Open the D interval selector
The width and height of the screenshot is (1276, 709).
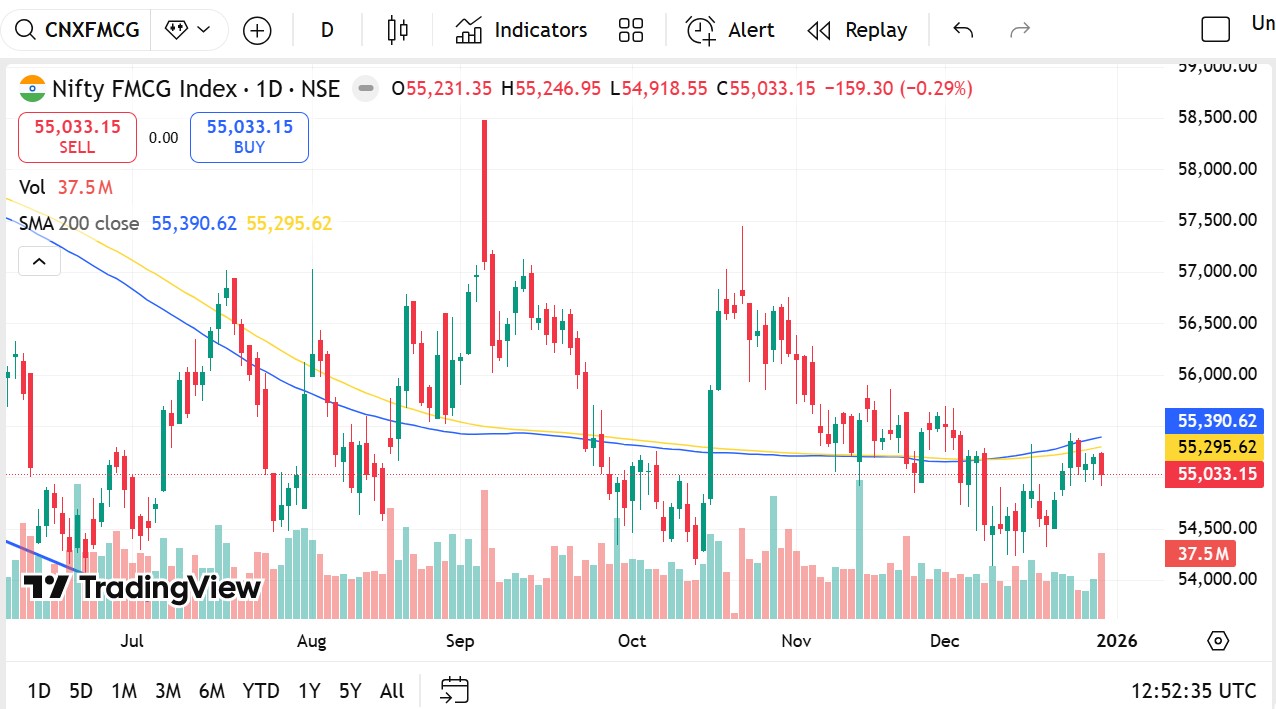326,30
